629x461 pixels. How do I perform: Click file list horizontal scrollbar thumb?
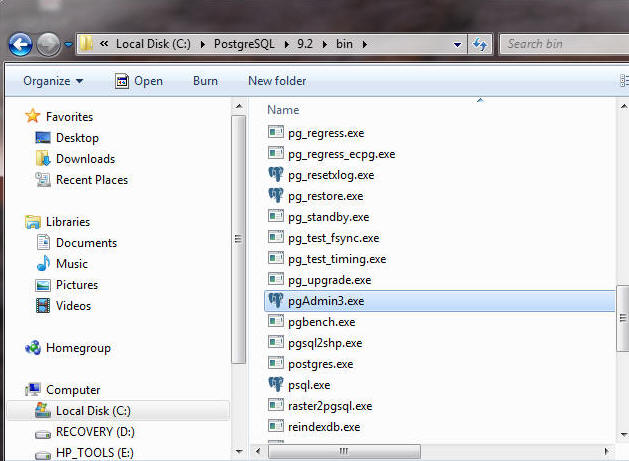(x=344, y=452)
